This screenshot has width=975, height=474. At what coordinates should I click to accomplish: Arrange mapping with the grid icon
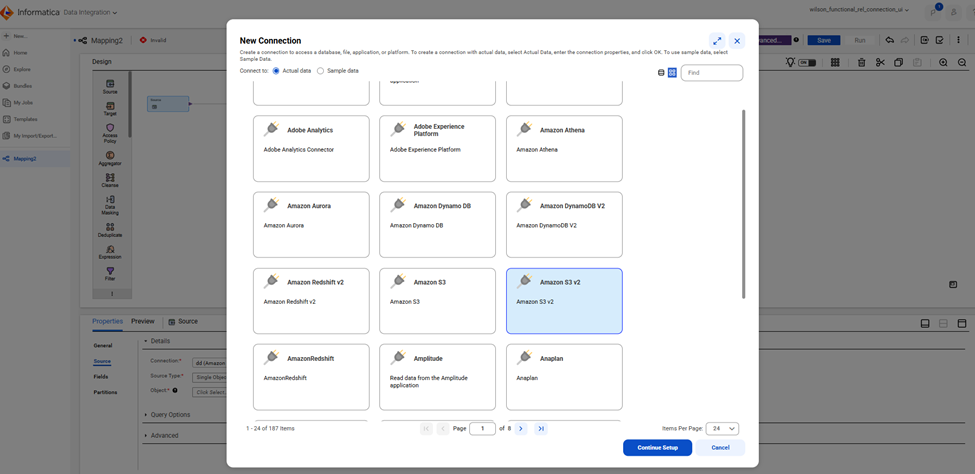click(x=835, y=62)
